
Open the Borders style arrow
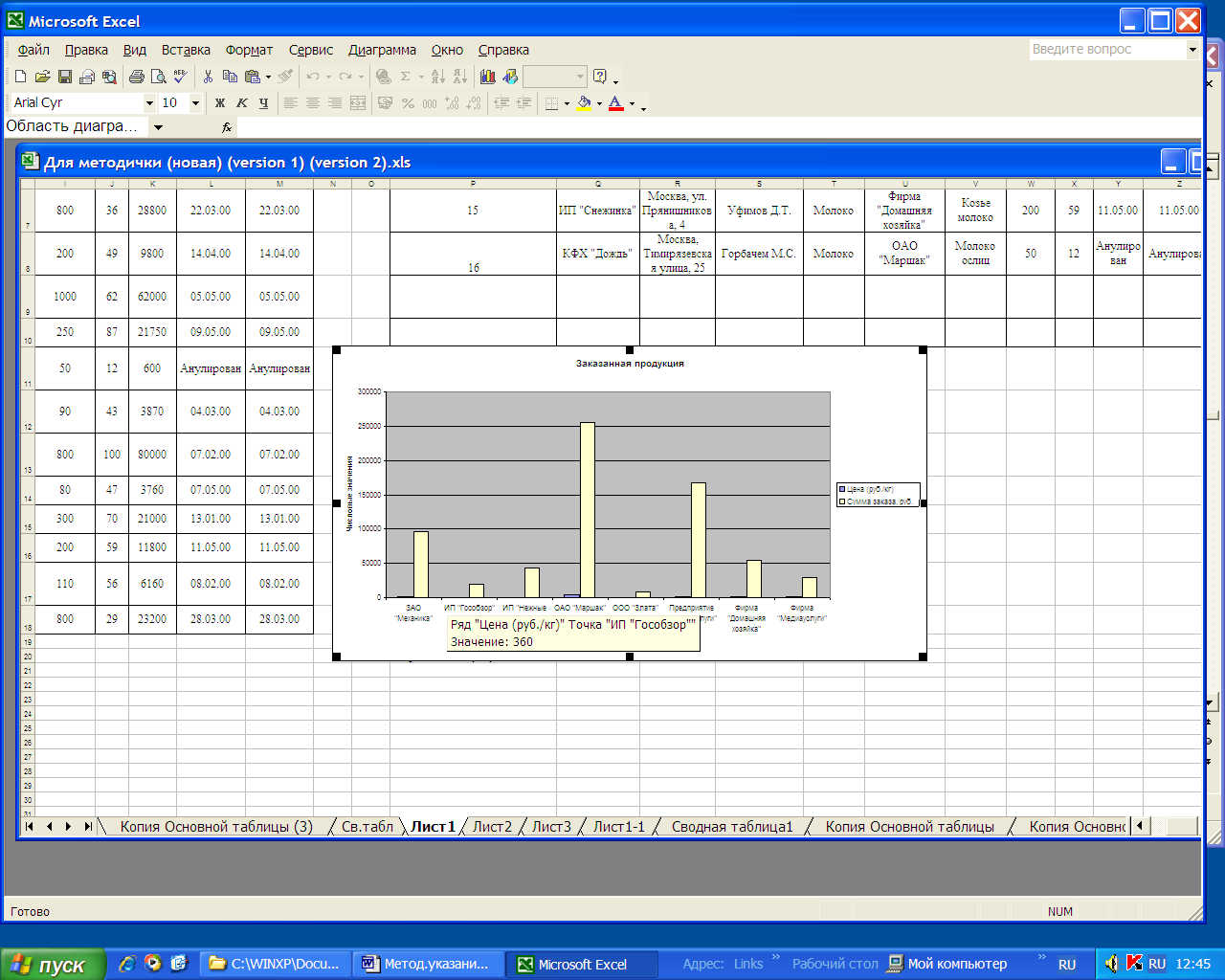pyautogui.click(x=567, y=102)
